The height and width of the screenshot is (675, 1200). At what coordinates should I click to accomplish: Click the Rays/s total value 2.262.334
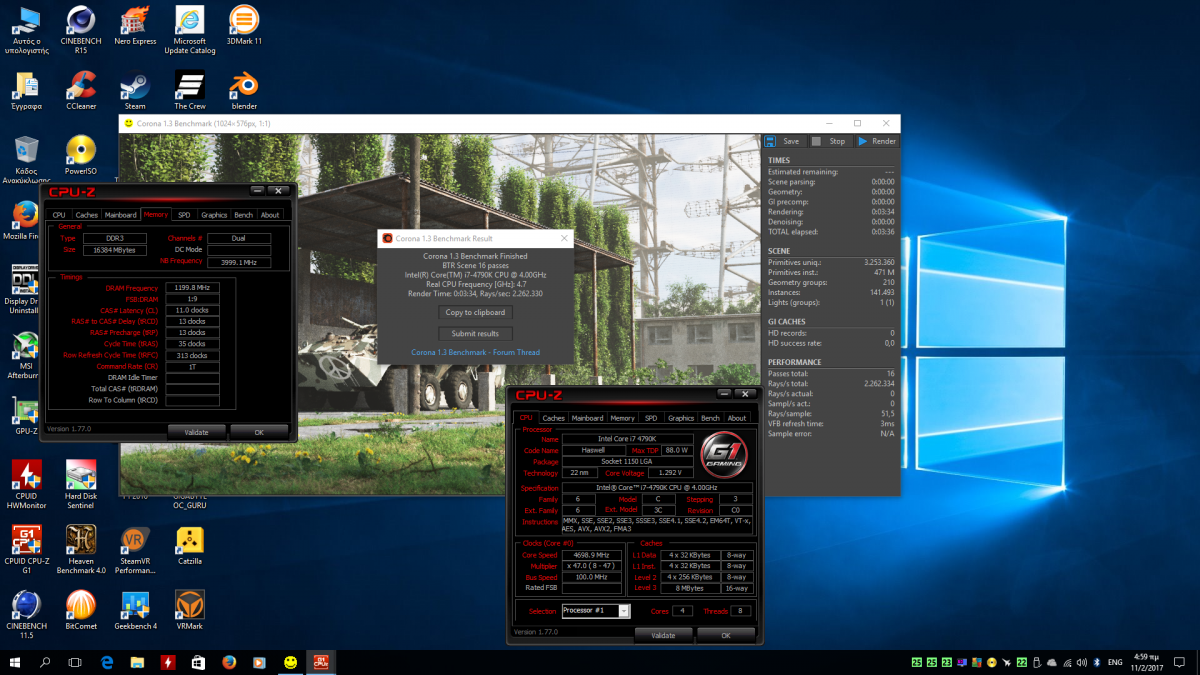879,383
